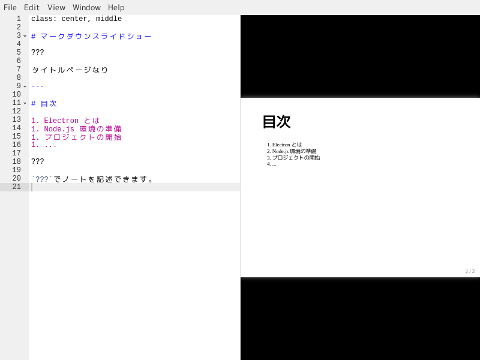The width and height of the screenshot is (480, 360).
Task: Open the View menu
Action: coord(56,7)
